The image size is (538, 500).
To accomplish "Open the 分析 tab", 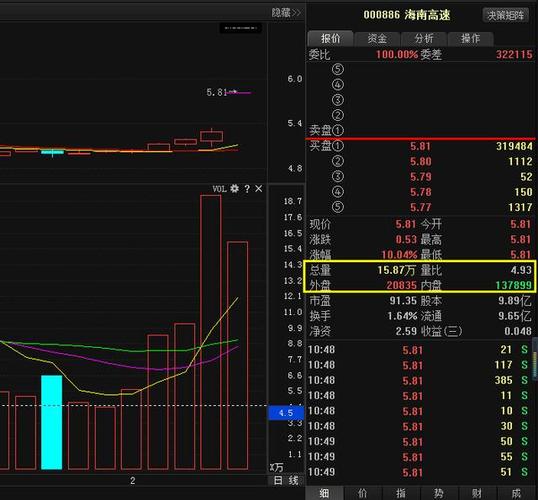I will [424, 38].
